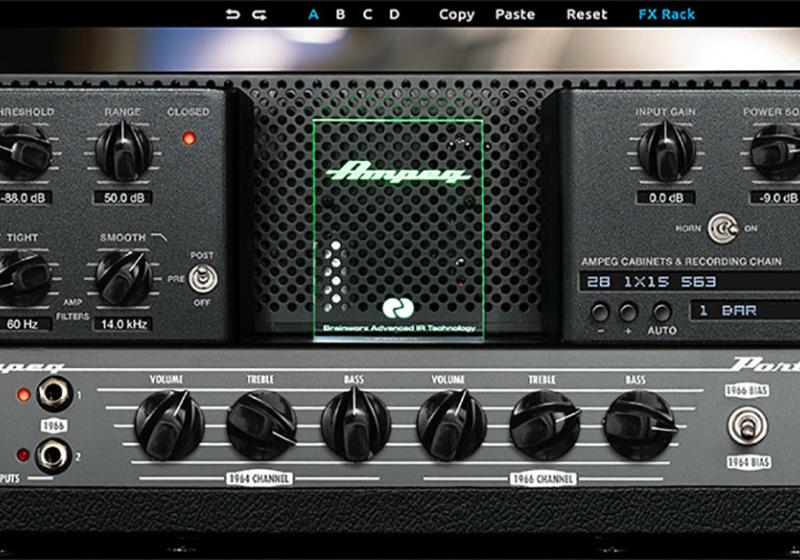Select preset slot A

[x=313, y=14]
